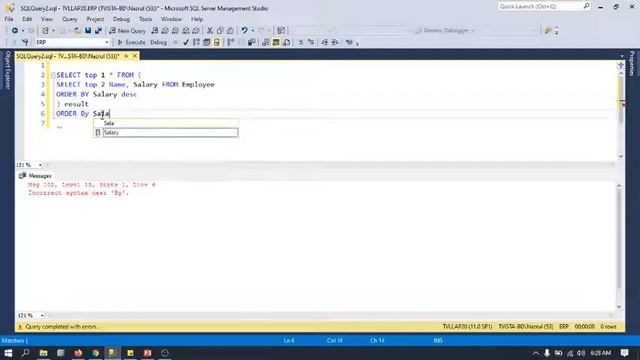The image size is (640, 360).
Task: Open Firefox from the taskbar
Action: pos(78,353)
